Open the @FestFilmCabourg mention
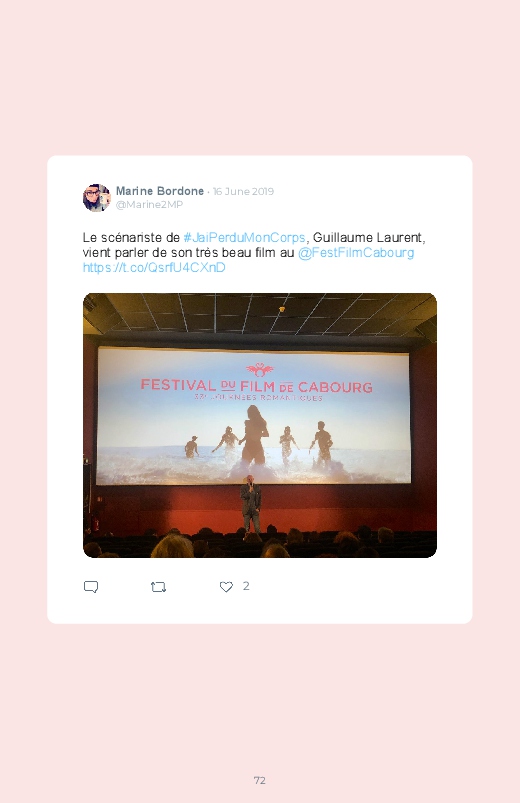 point(356,252)
